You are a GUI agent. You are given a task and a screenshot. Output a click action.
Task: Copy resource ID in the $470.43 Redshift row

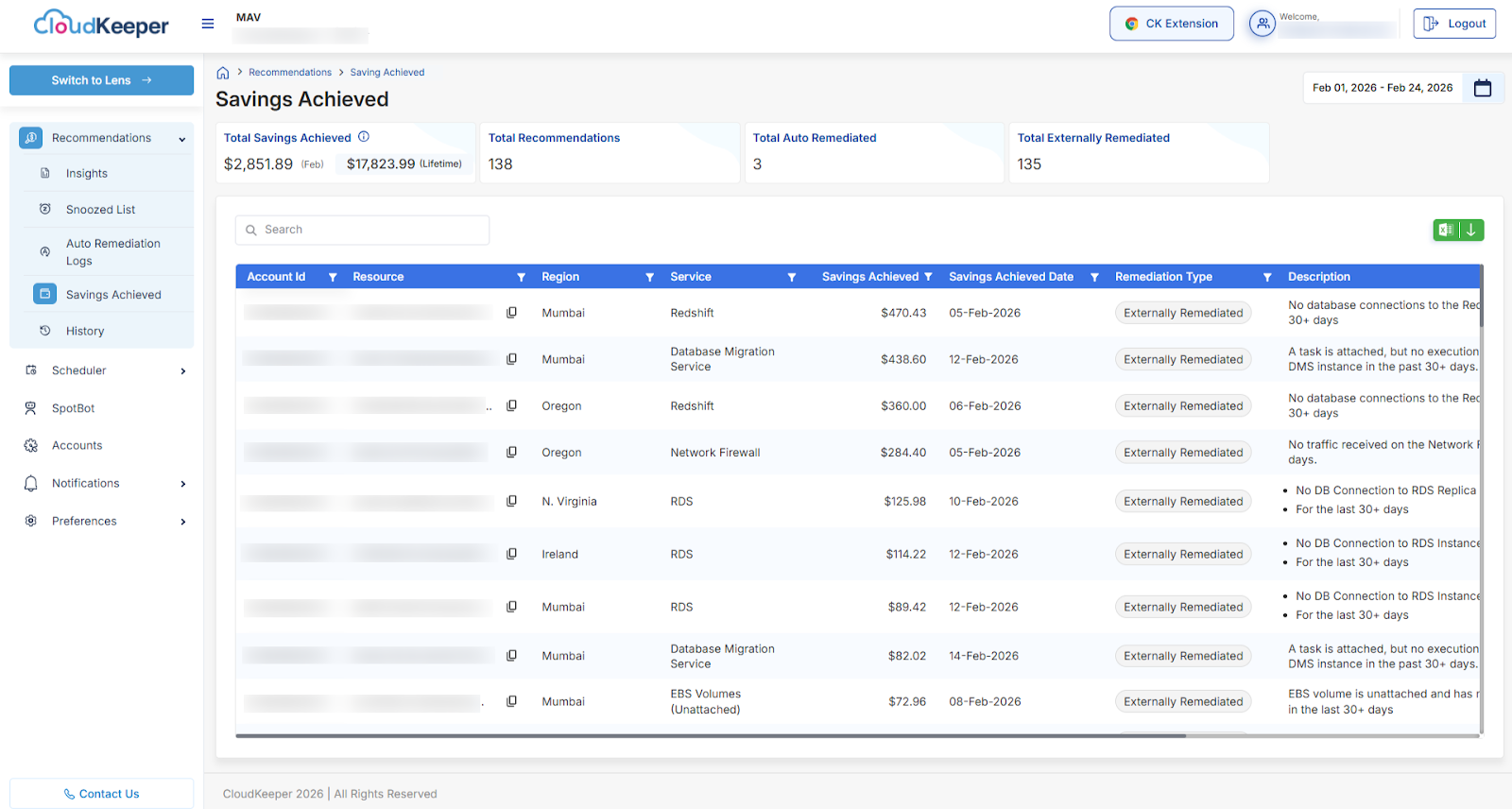[x=511, y=313]
